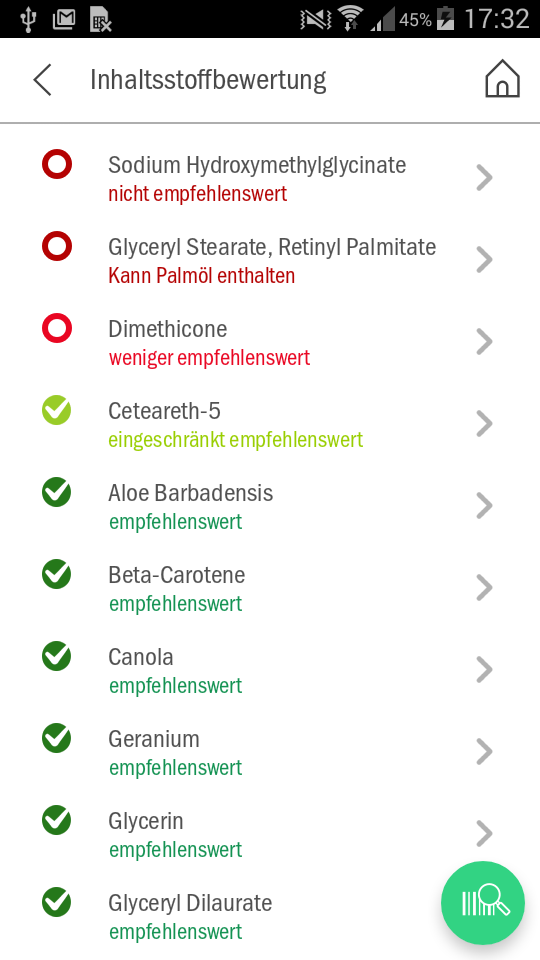Open the Canola ingredient entry
Image resolution: width=540 pixels, height=960 pixels.
pyautogui.click(x=270, y=670)
